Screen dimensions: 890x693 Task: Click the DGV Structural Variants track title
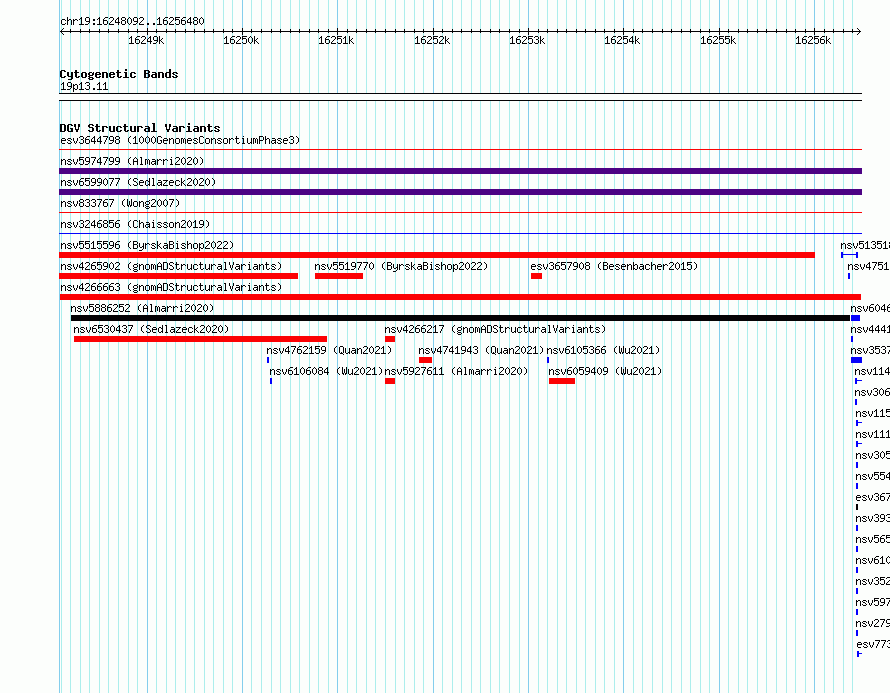point(140,128)
